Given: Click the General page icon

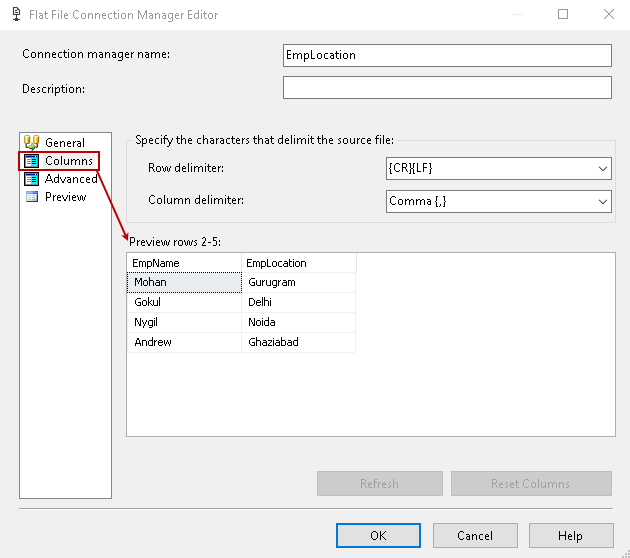Looking at the screenshot, I should pyautogui.click(x=31, y=143).
